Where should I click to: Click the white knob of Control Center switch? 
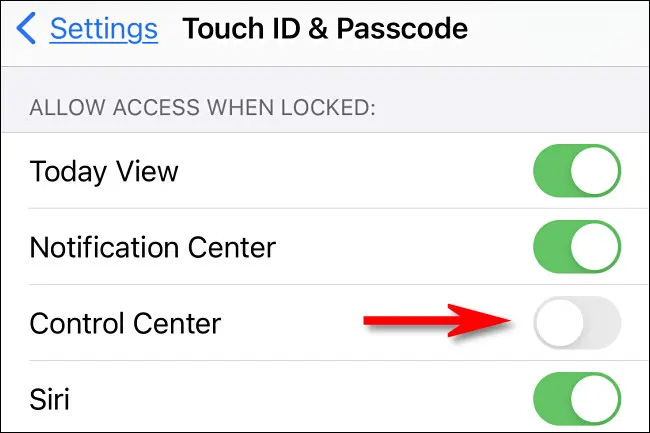pyautogui.click(x=559, y=322)
